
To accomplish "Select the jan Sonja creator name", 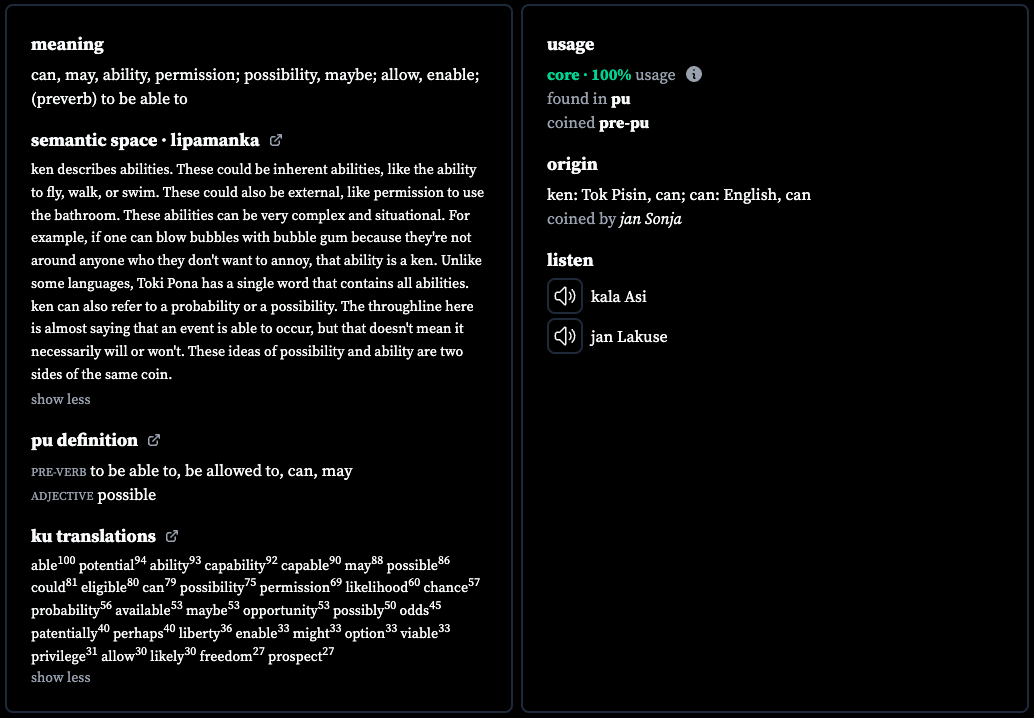I will [650, 219].
